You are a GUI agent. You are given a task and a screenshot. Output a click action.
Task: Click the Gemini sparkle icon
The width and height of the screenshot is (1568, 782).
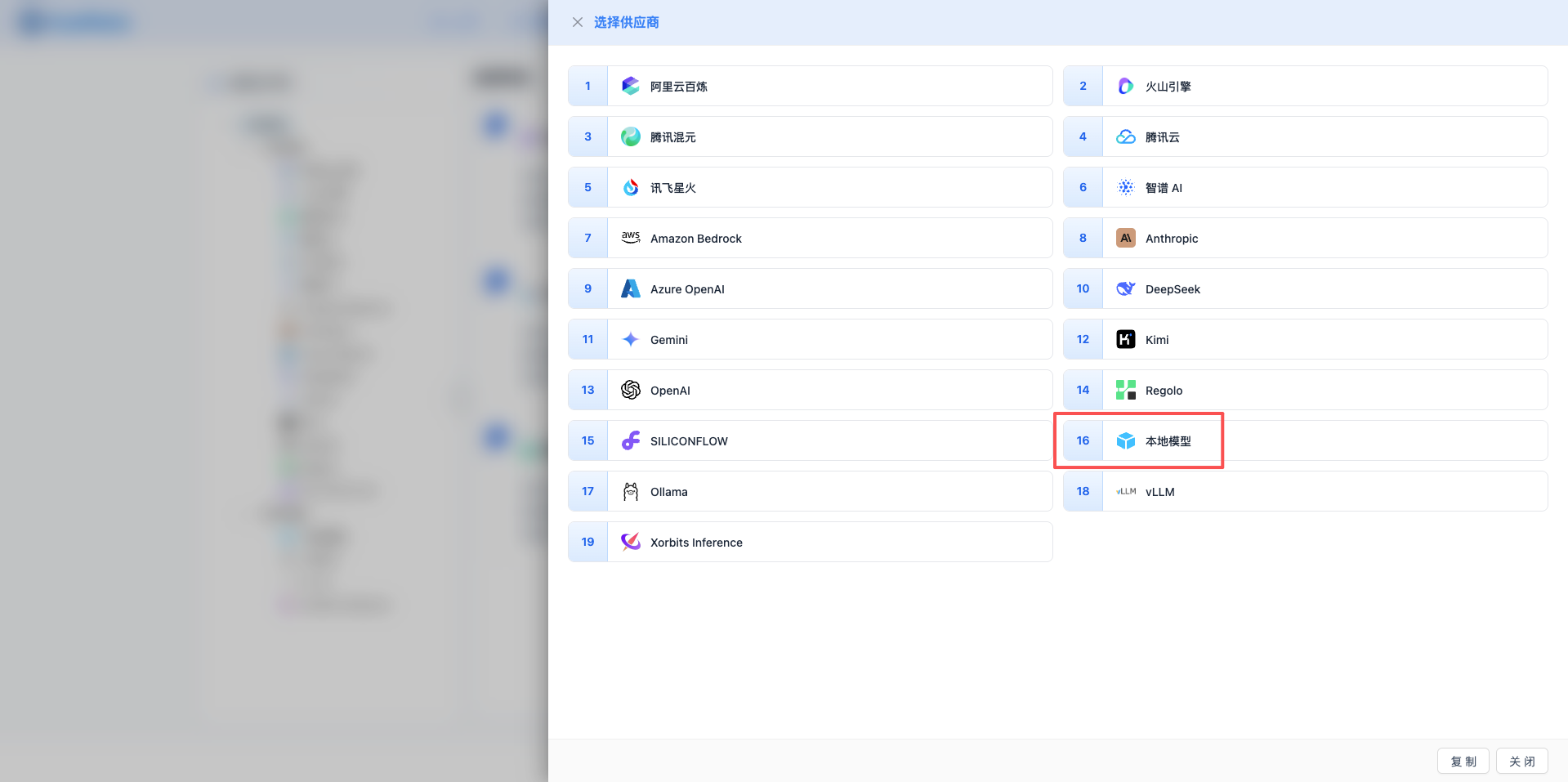[x=630, y=339]
